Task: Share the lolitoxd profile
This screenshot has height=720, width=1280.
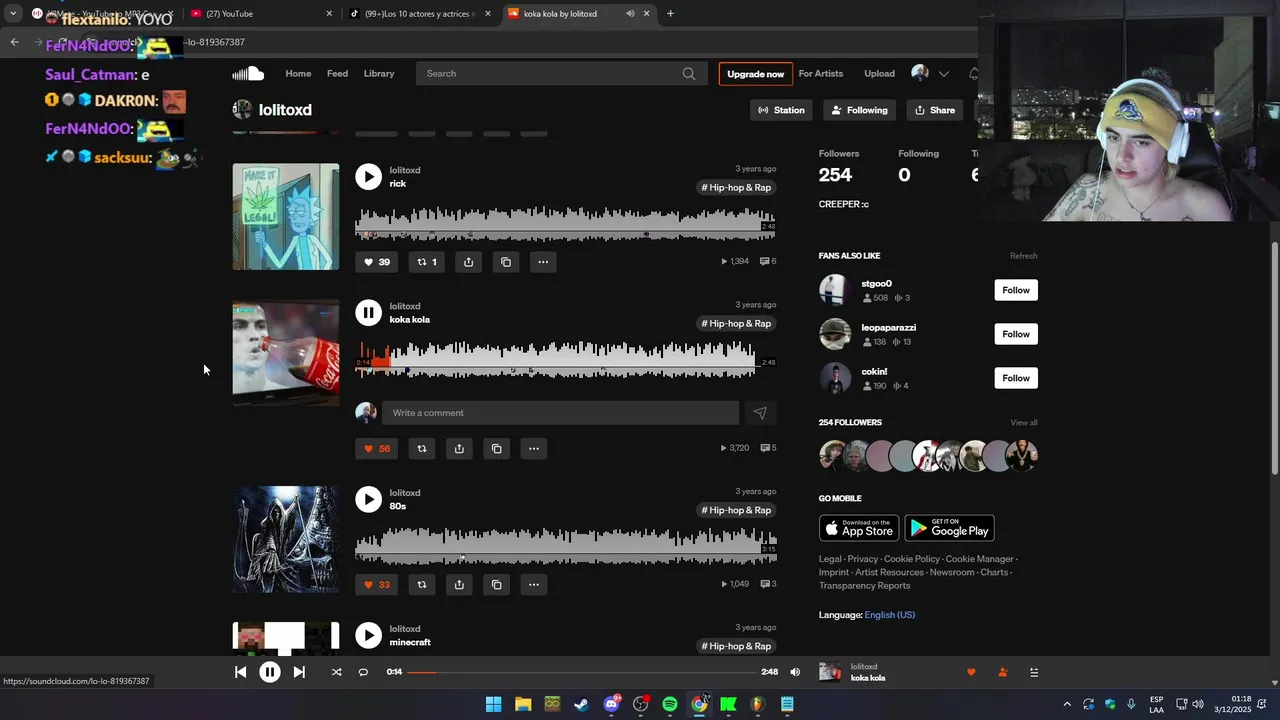Action: 934,110
